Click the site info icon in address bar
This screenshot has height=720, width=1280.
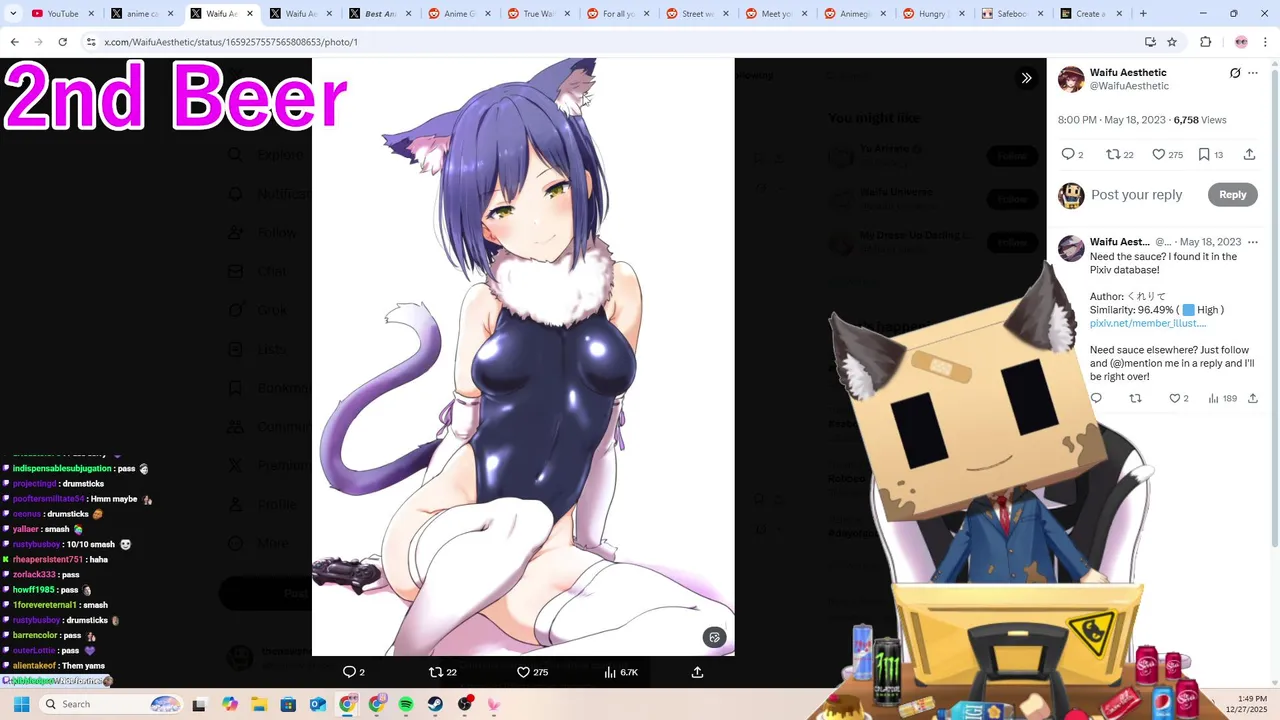coord(91,42)
